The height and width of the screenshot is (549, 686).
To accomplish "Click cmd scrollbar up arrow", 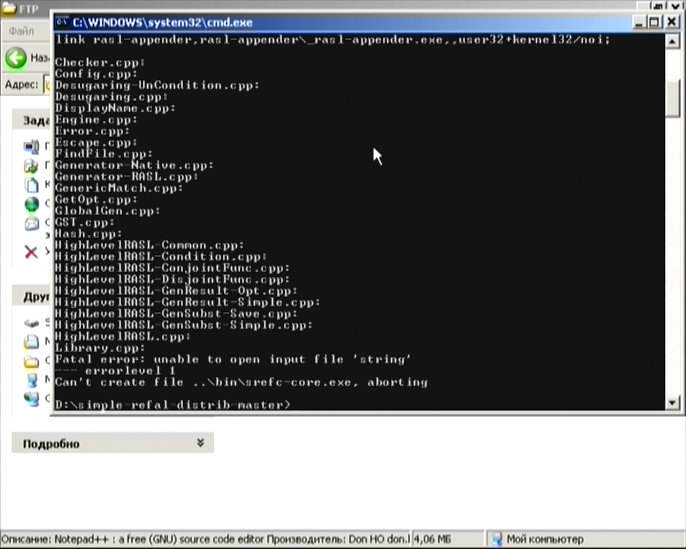I will (x=672, y=42).
